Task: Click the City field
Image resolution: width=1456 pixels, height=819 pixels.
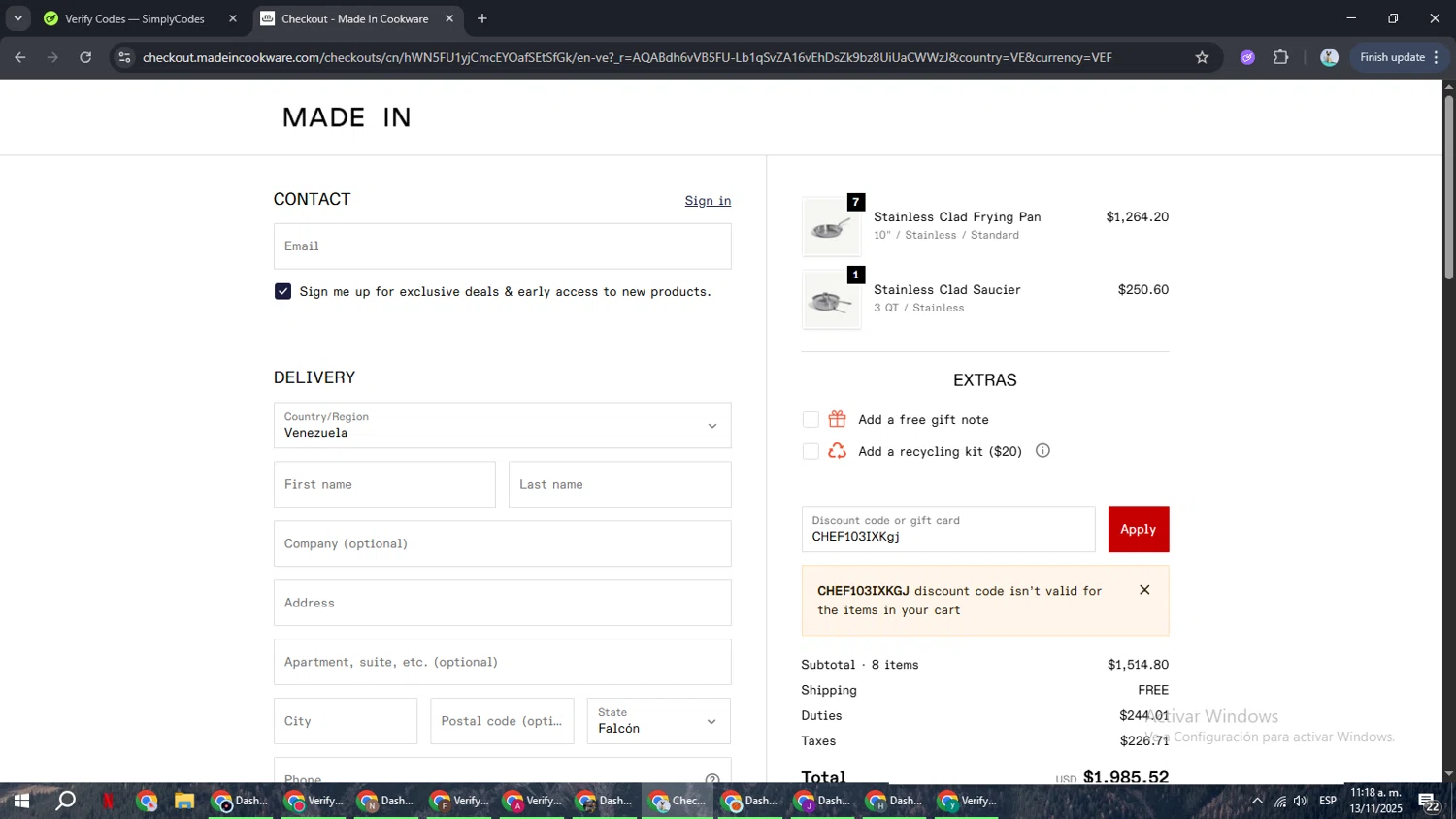Action: pos(346,721)
